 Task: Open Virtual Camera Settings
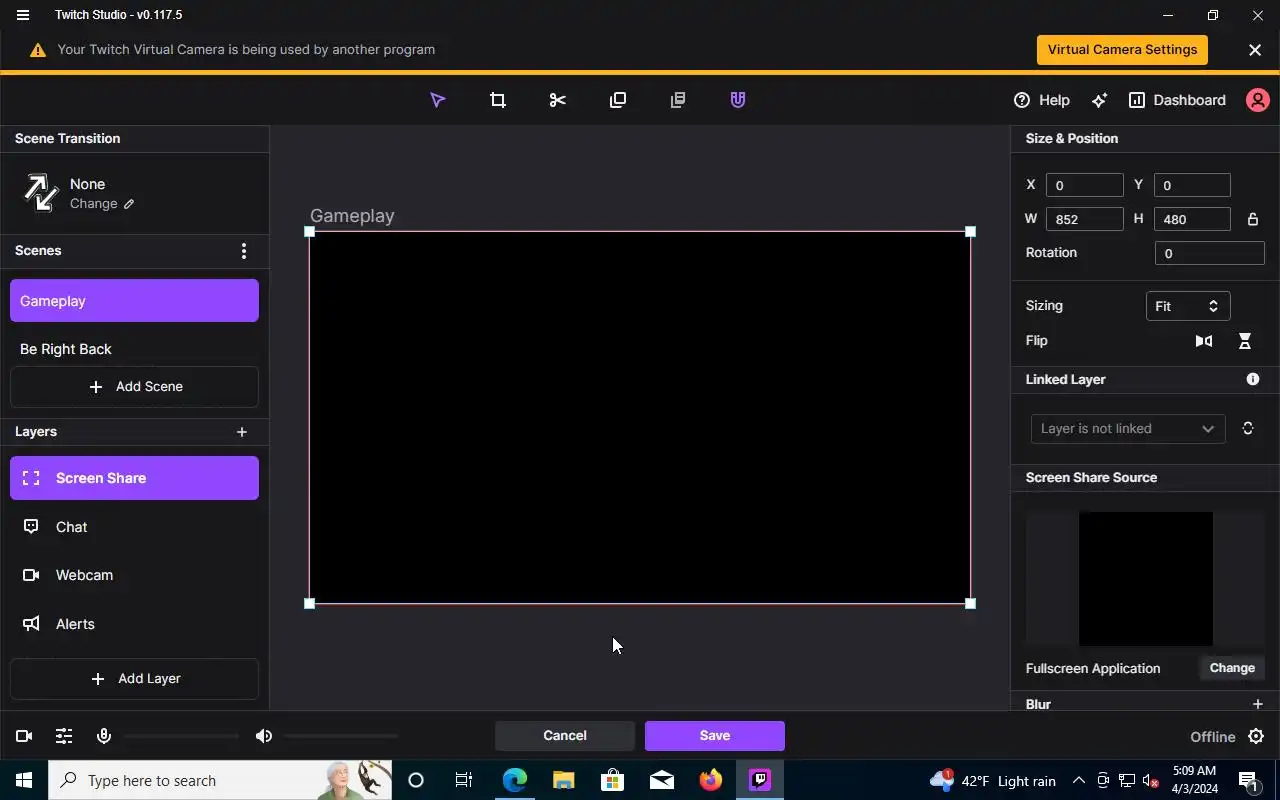(1122, 50)
